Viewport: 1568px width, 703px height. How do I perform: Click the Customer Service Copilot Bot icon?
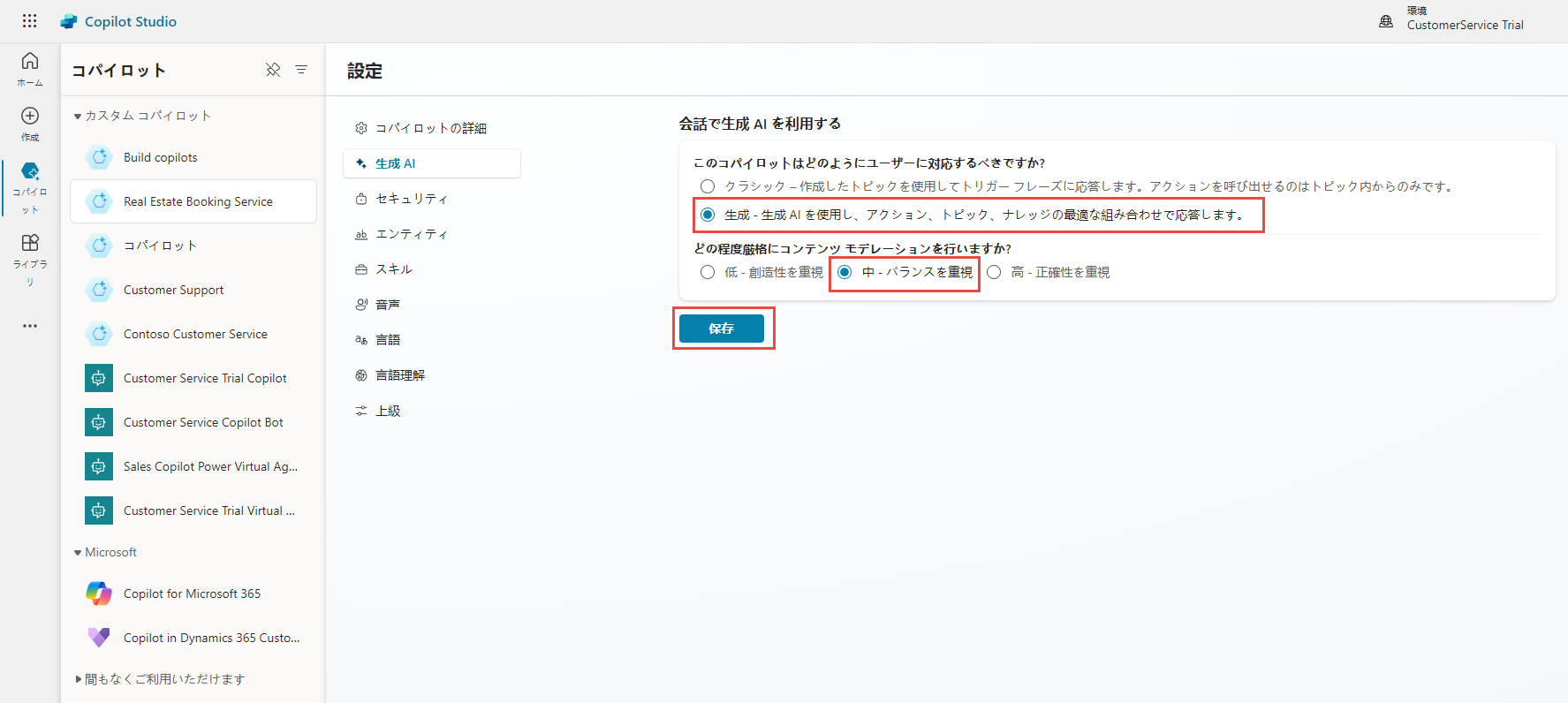point(99,422)
